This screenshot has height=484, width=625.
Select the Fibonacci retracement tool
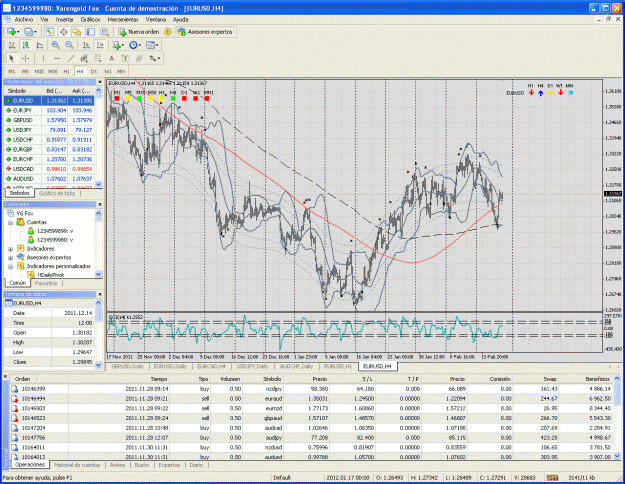[x=98, y=59]
